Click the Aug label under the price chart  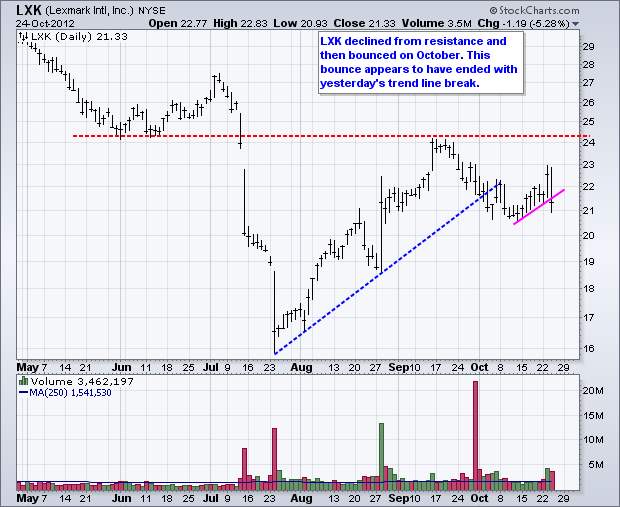301,367
